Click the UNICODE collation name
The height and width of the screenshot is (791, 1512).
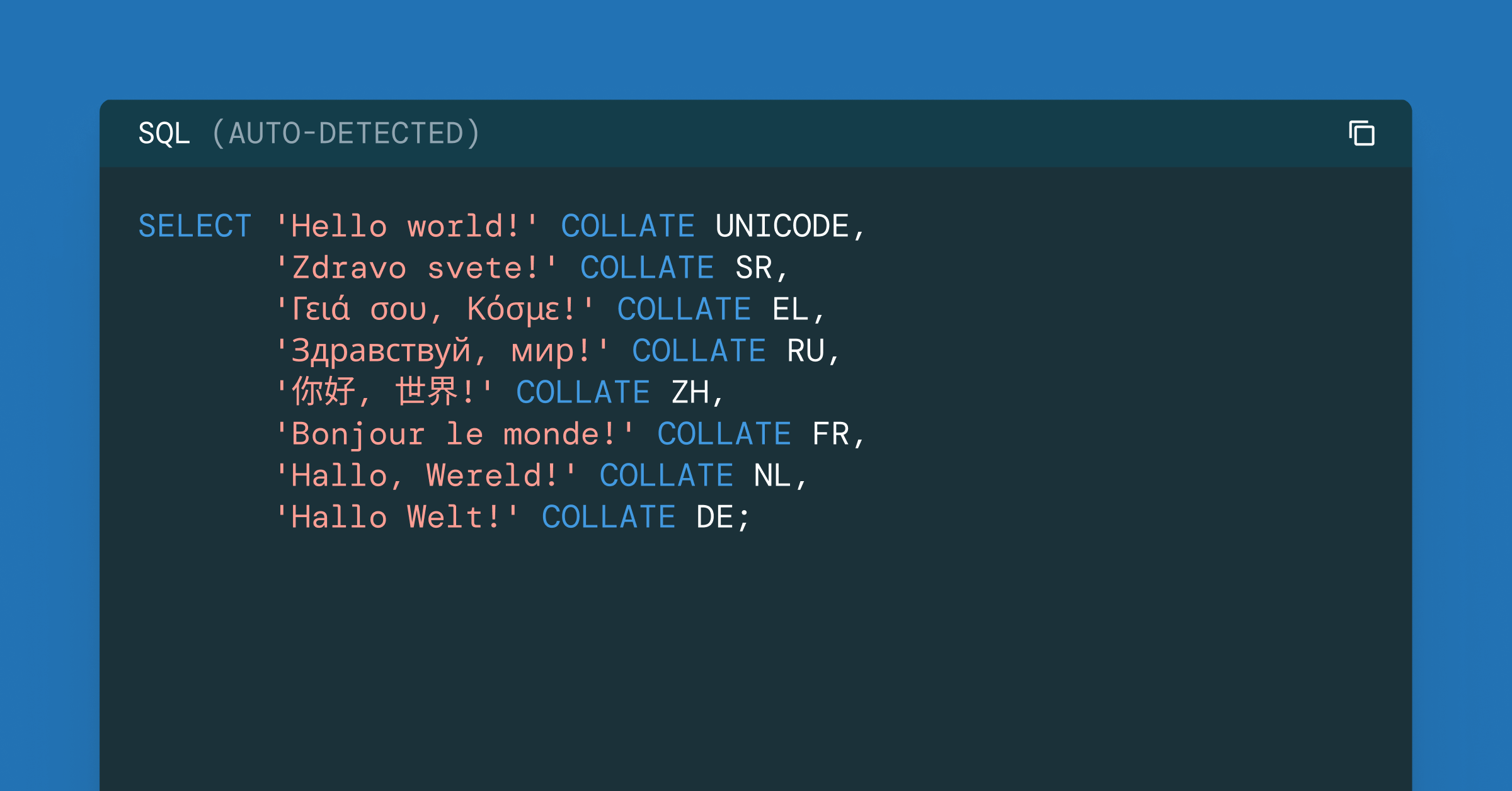pos(782,226)
